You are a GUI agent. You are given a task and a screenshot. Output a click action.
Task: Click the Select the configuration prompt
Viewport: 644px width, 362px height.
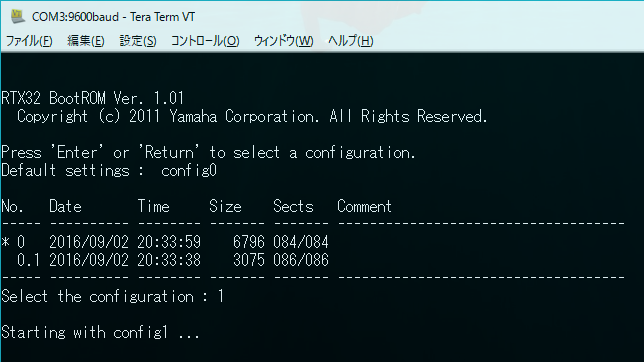[x=113, y=296]
